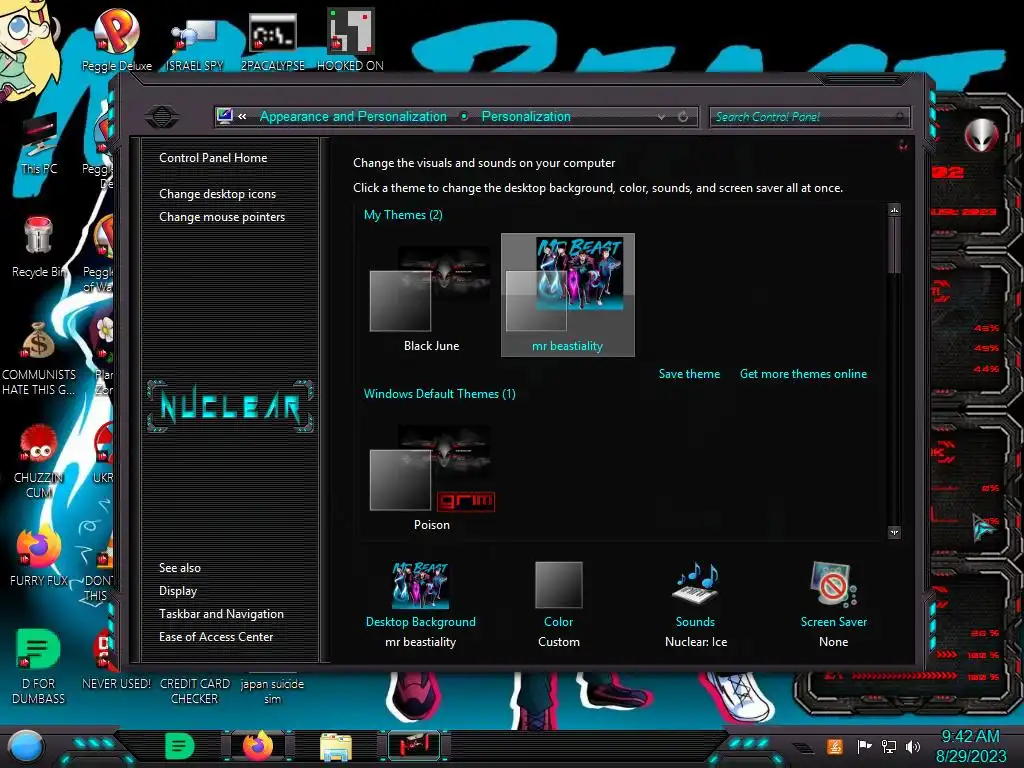This screenshot has height=768, width=1024.
Task: Click inside Search Control Panel field
Action: pyautogui.click(x=809, y=117)
